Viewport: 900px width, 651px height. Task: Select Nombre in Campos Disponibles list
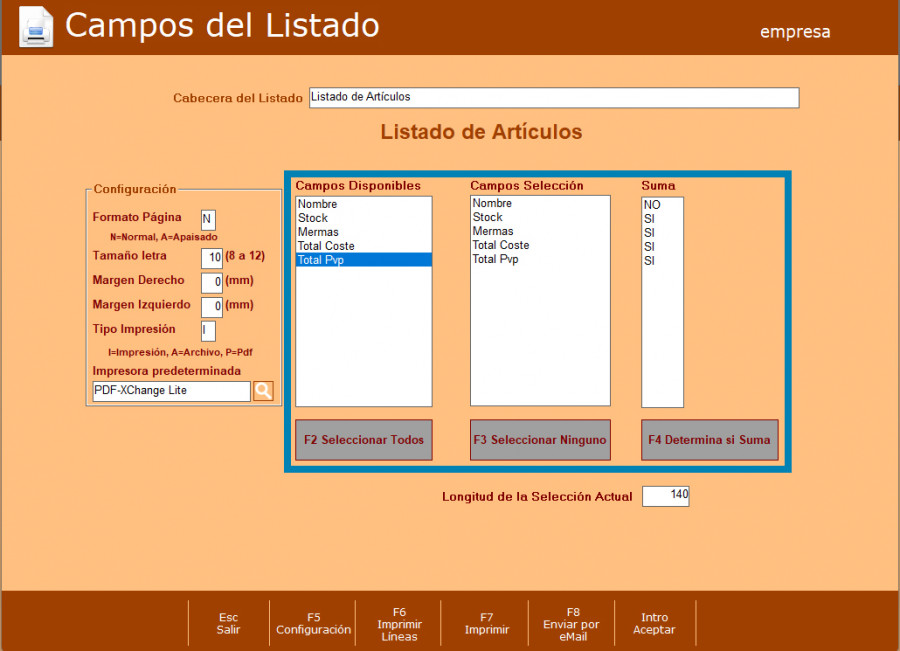[318, 204]
